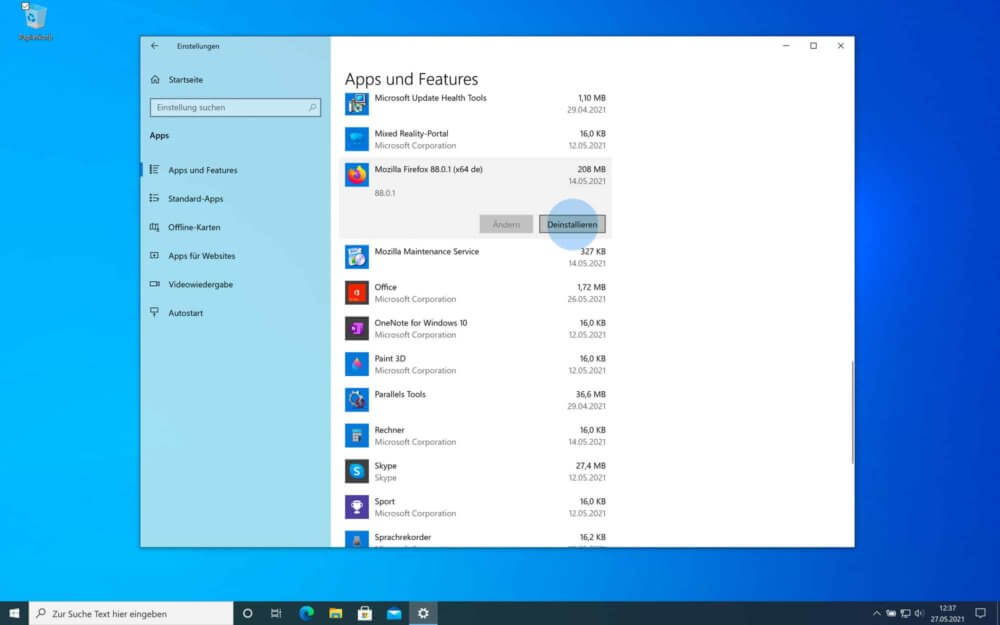Click the Settings gear on the taskbar
Screen dimensions: 1000x625
tap(423, 614)
